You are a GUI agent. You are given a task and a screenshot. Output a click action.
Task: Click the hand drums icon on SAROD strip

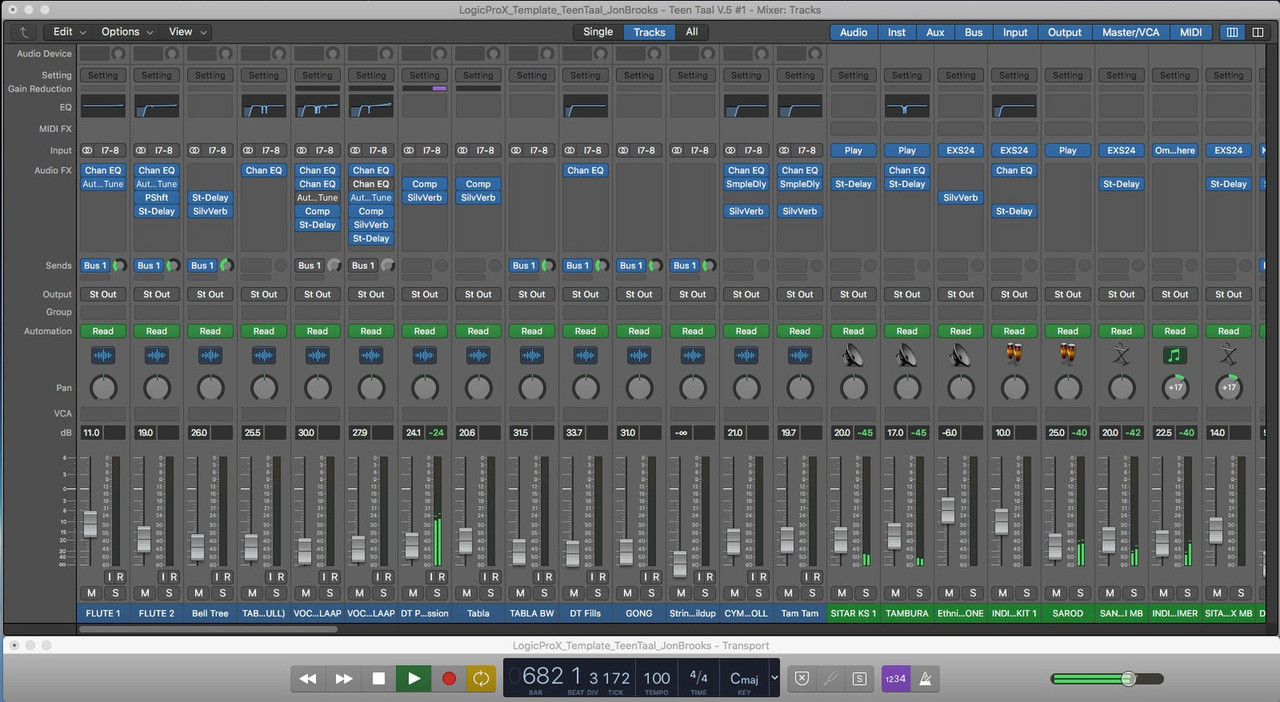click(x=1068, y=355)
